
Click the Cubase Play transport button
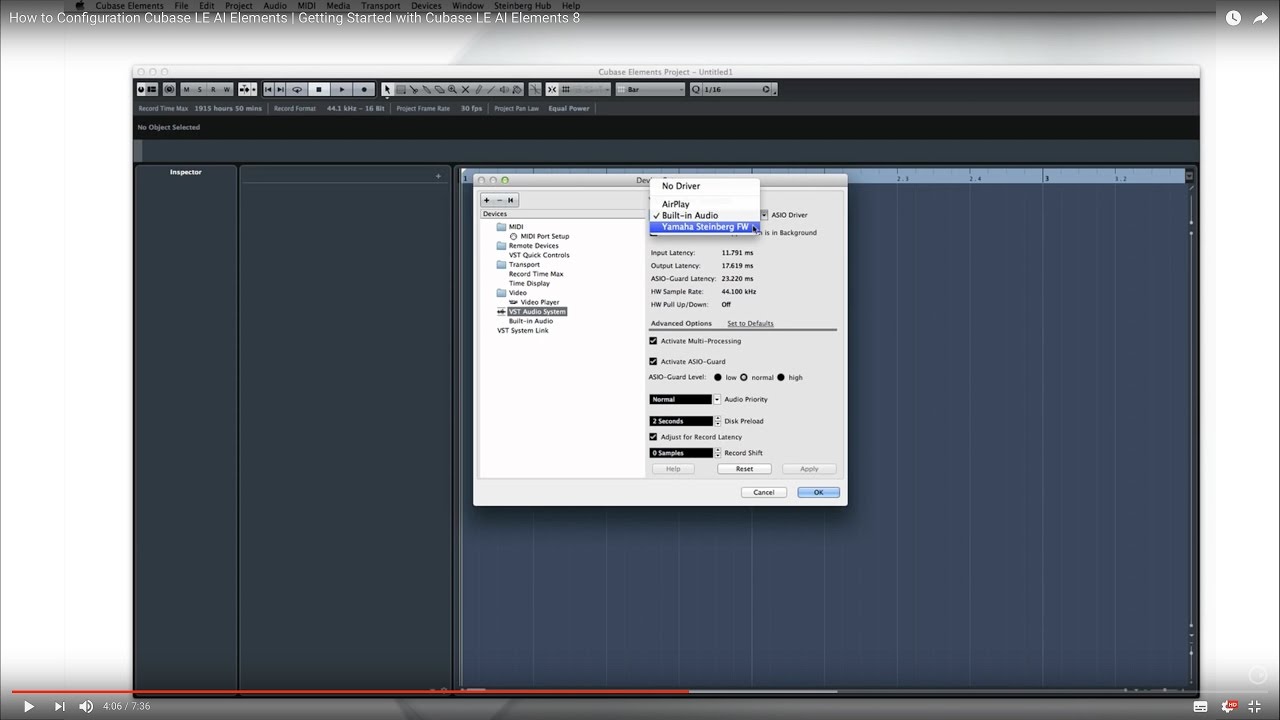(341, 89)
